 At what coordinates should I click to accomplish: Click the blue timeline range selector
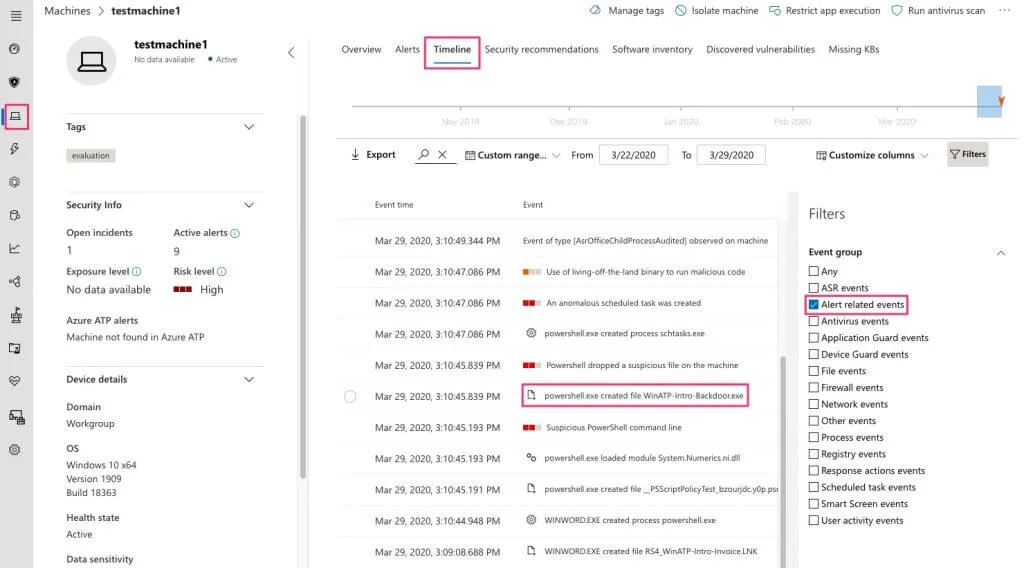point(989,101)
